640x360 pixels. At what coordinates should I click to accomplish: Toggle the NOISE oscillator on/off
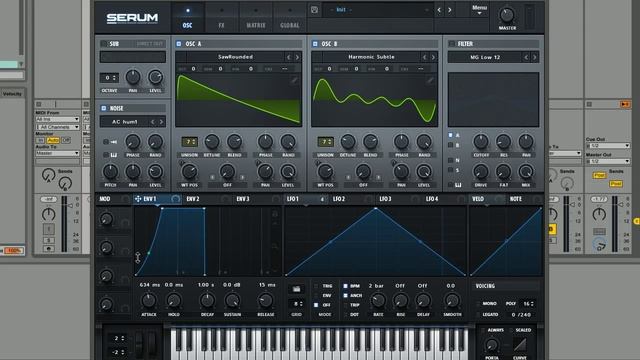coord(104,108)
